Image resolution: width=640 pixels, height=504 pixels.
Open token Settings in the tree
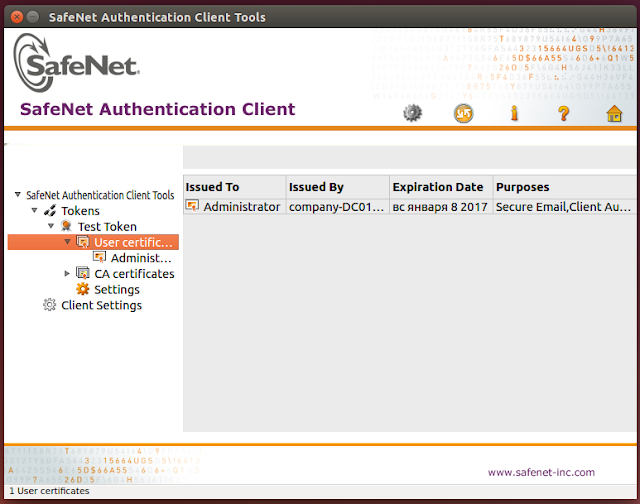click(117, 289)
